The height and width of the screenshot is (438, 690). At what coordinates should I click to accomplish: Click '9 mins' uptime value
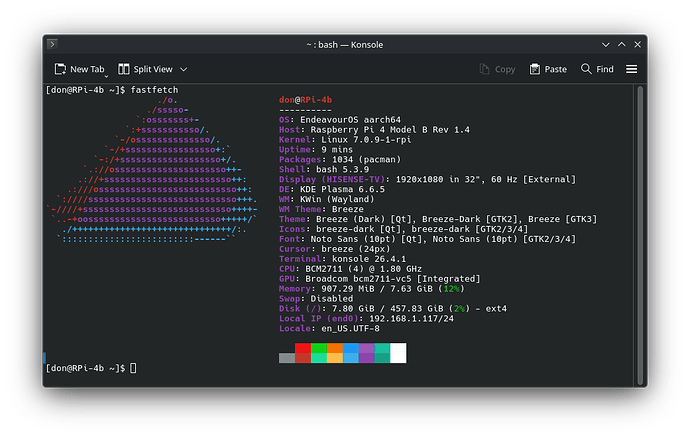coord(337,150)
